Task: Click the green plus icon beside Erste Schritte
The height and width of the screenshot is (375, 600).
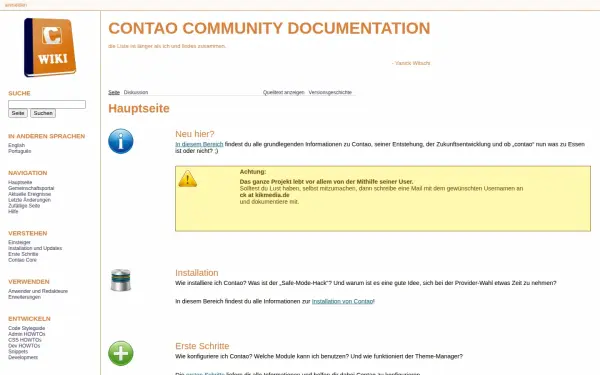Action: [x=121, y=353]
